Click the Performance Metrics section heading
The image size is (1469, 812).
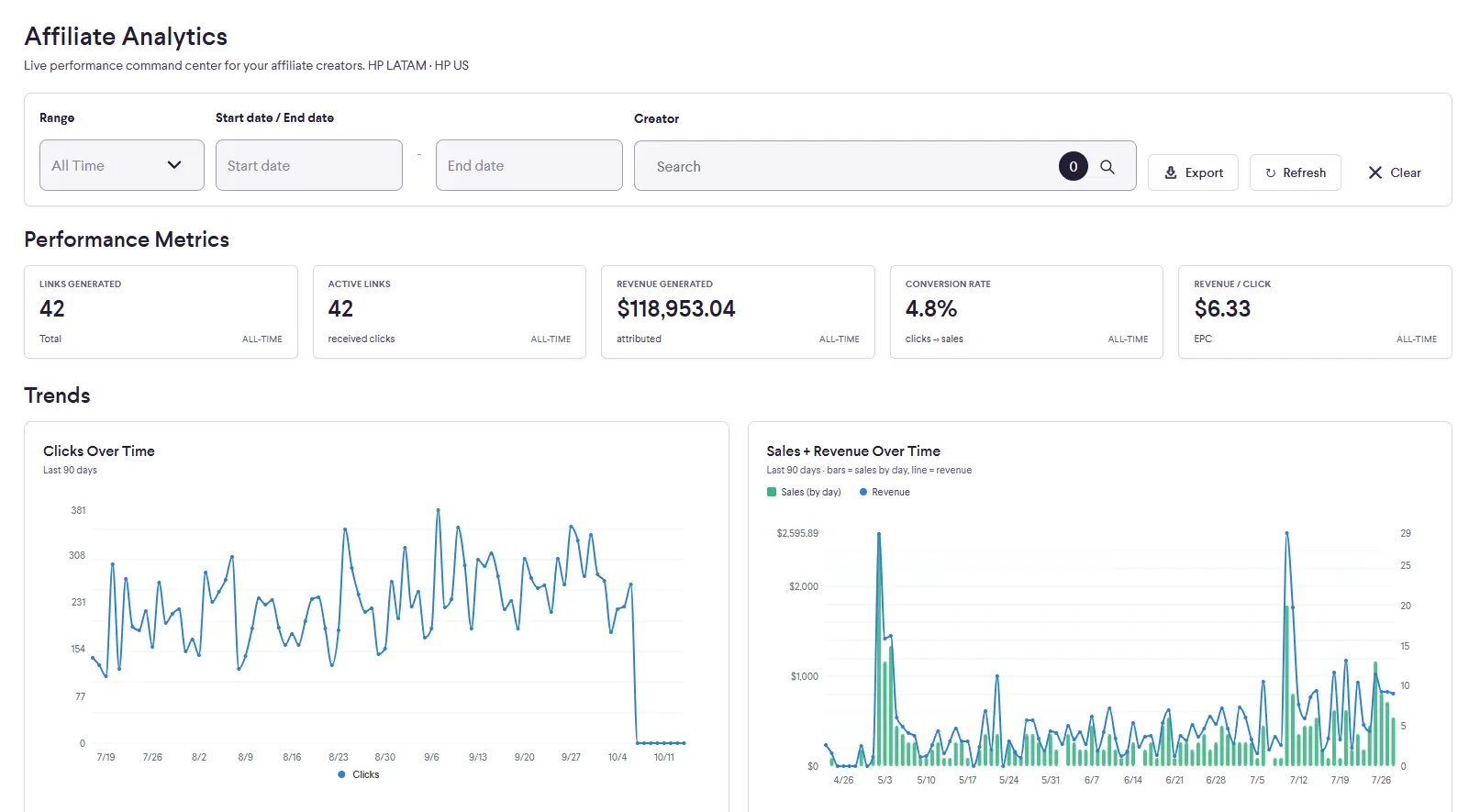[x=127, y=239]
